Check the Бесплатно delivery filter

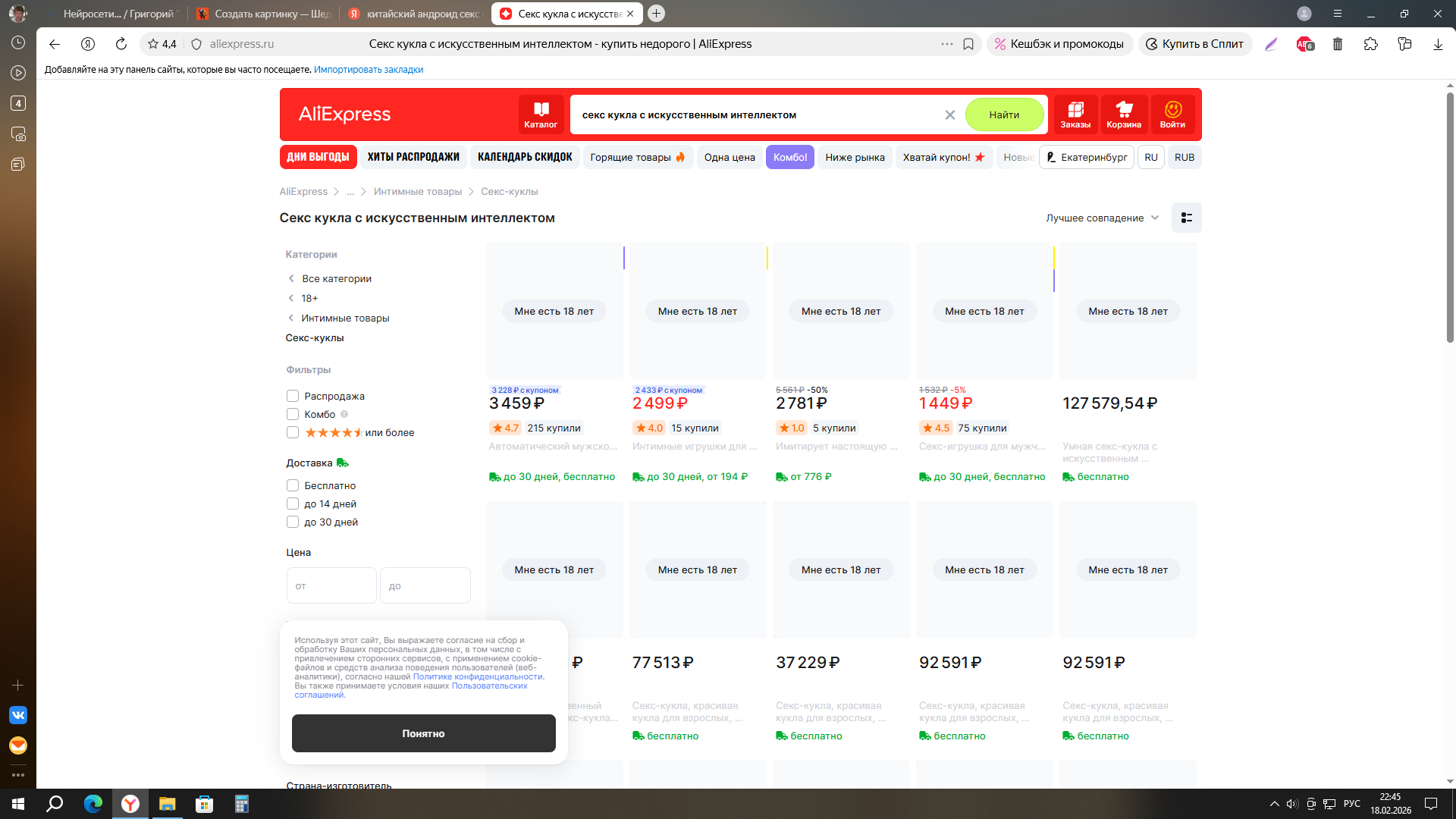tap(293, 485)
